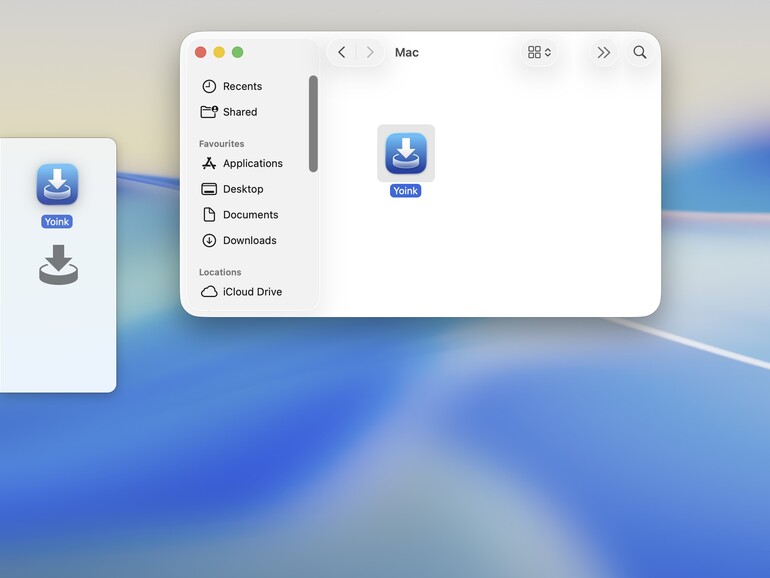Click the Shared folder icon
Viewport: 770px width, 578px height.
click(209, 112)
